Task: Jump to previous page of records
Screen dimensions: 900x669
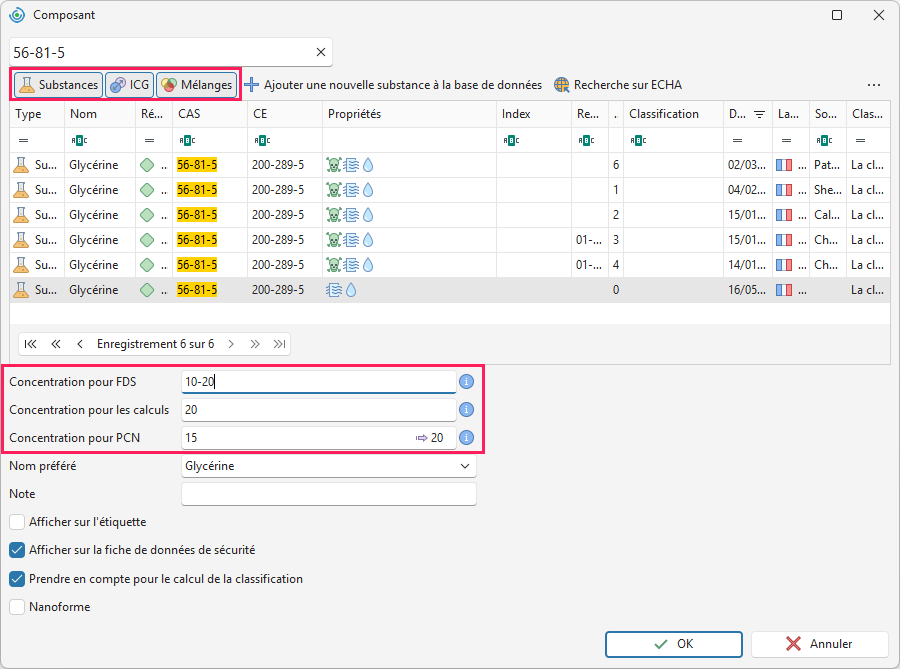Action: click(56, 344)
